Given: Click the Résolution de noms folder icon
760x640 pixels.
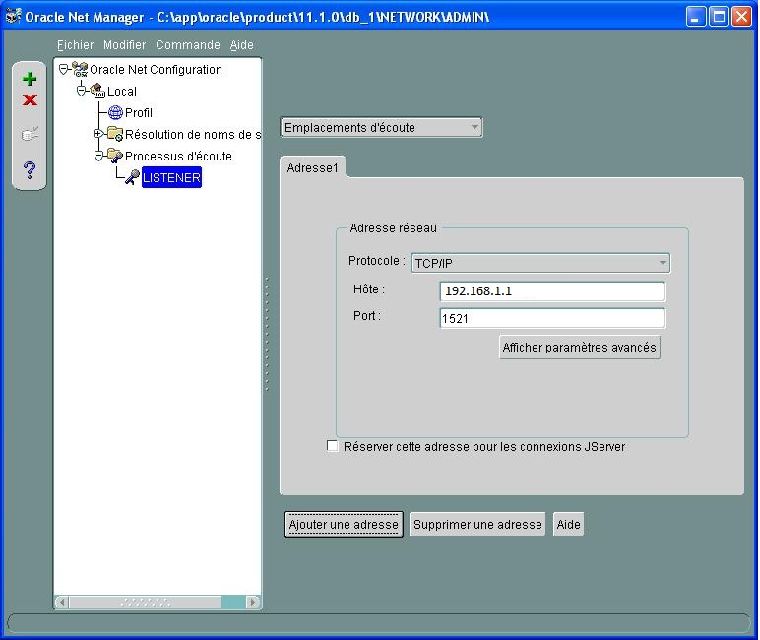Looking at the screenshot, I should [115, 134].
